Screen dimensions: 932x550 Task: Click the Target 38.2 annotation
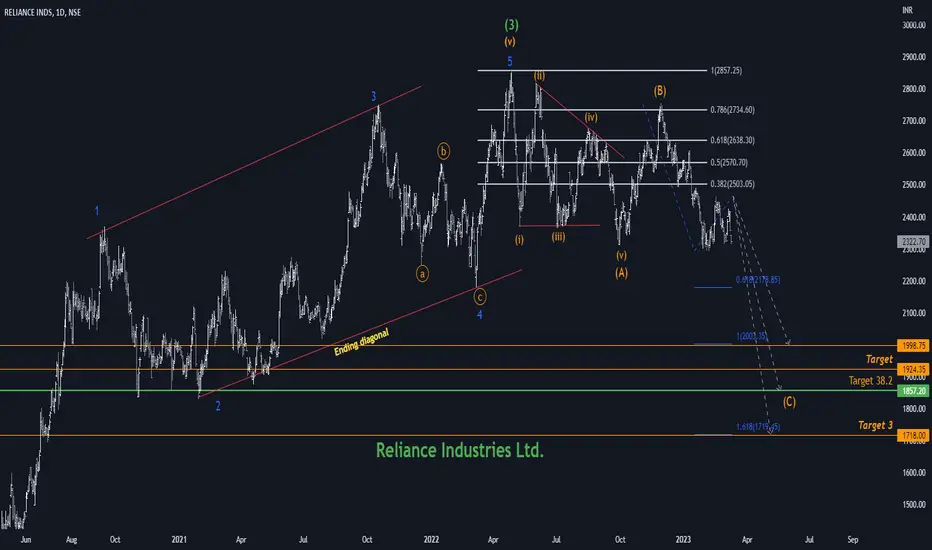point(870,381)
